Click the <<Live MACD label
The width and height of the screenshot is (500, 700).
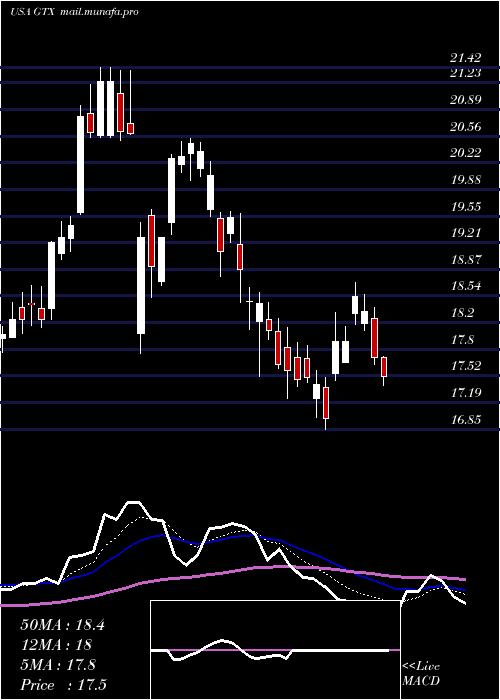[421, 673]
